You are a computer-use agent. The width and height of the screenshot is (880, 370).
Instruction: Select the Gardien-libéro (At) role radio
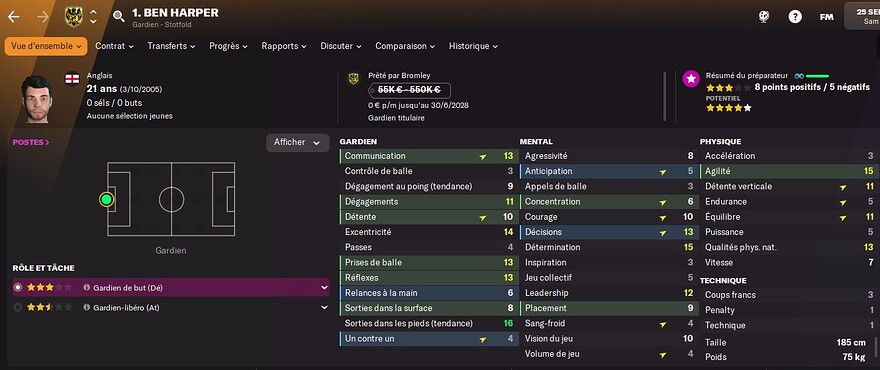[18, 307]
